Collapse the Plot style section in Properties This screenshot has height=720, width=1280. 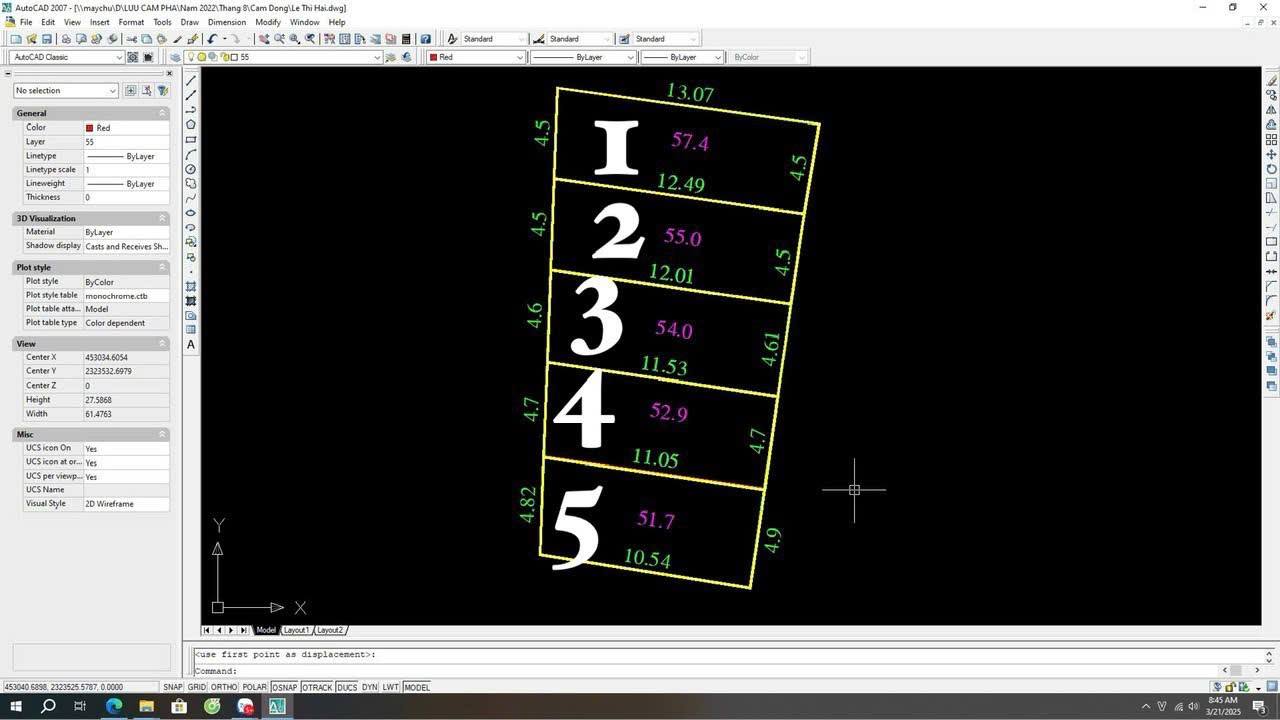[x=162, y=267]
